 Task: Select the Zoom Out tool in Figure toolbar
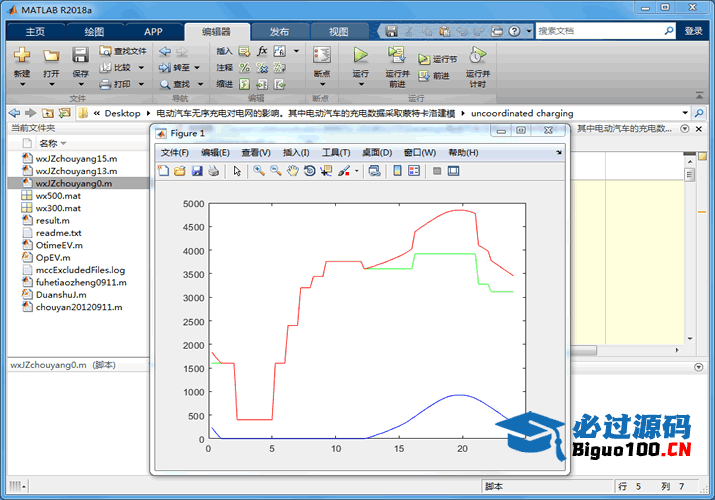click(x=275, y=171)
